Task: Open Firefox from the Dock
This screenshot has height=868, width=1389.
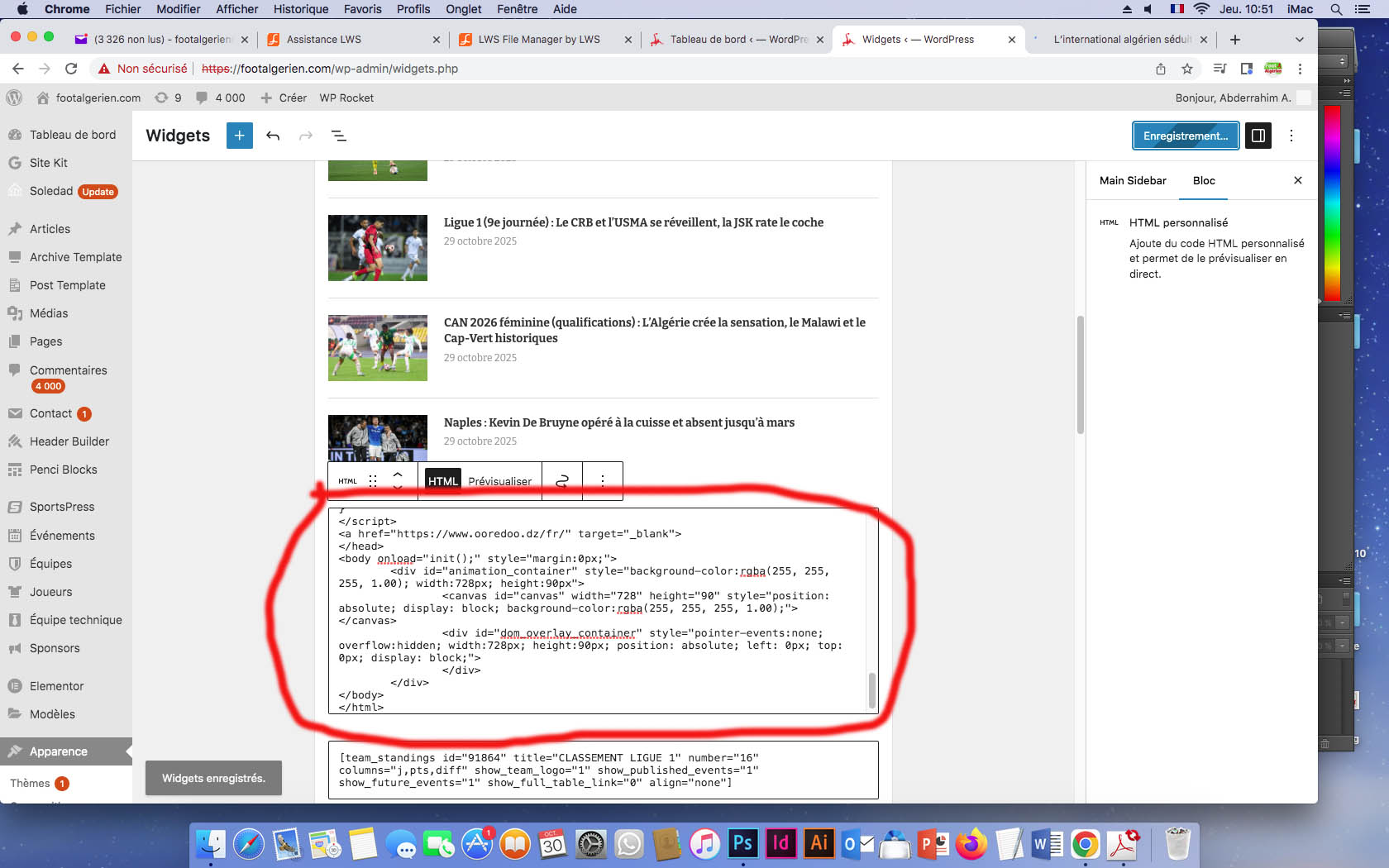Action: tap(971, 844)
